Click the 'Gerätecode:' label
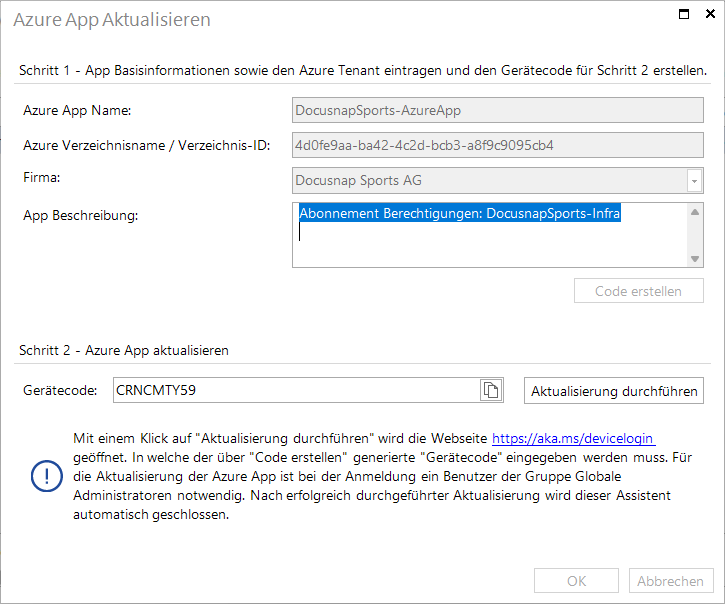 tap(60, 391)
